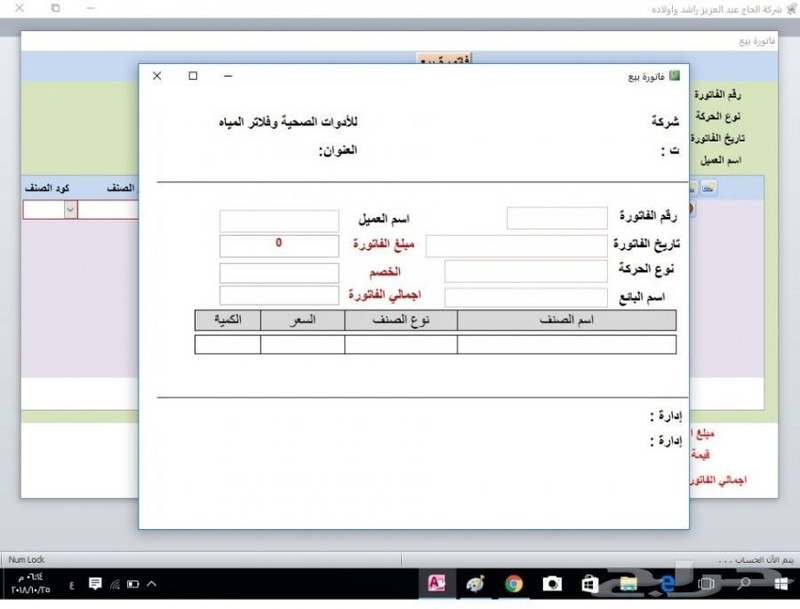Open the taskbar clock and date
This screenshot has height=609, width=800.
pyautogui.click(x=31, y=583)
